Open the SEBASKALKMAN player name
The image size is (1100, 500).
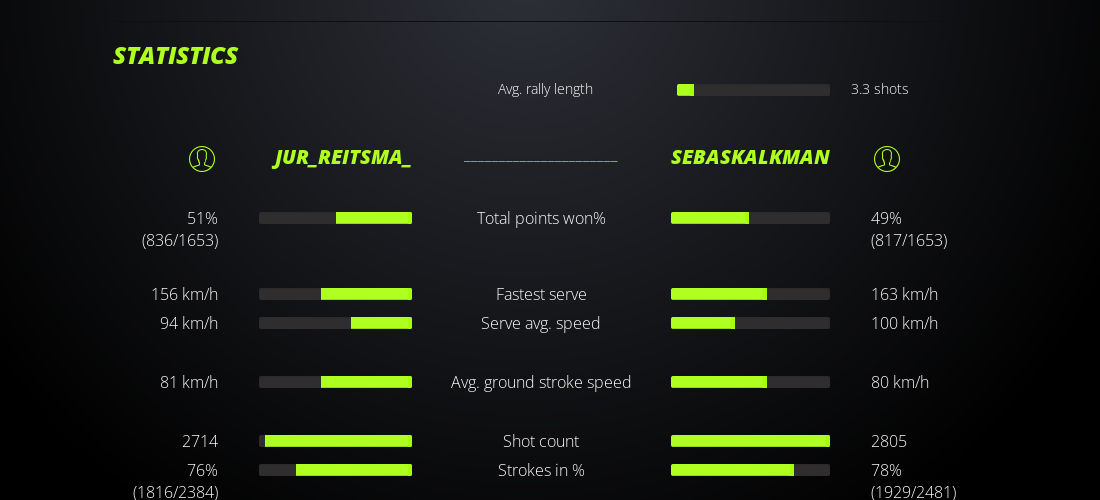pyautogui.click(x=750, y=157)
